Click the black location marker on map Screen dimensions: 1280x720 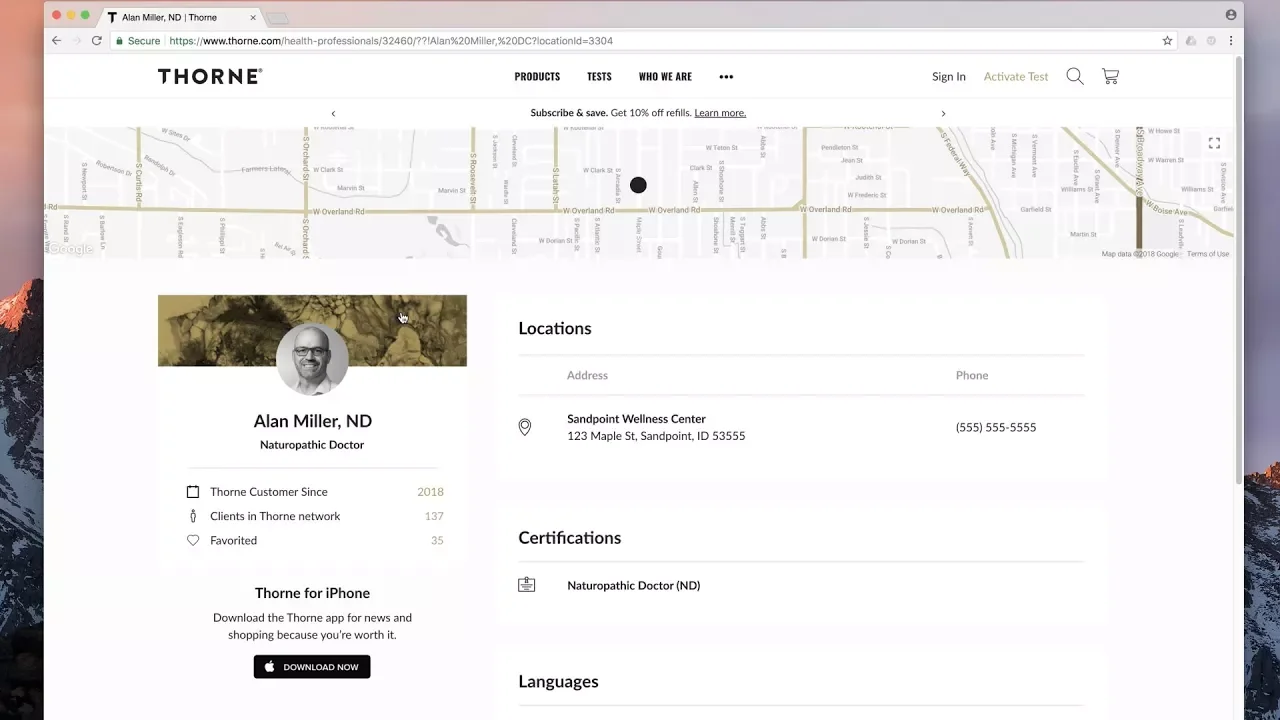pos(638,185)
